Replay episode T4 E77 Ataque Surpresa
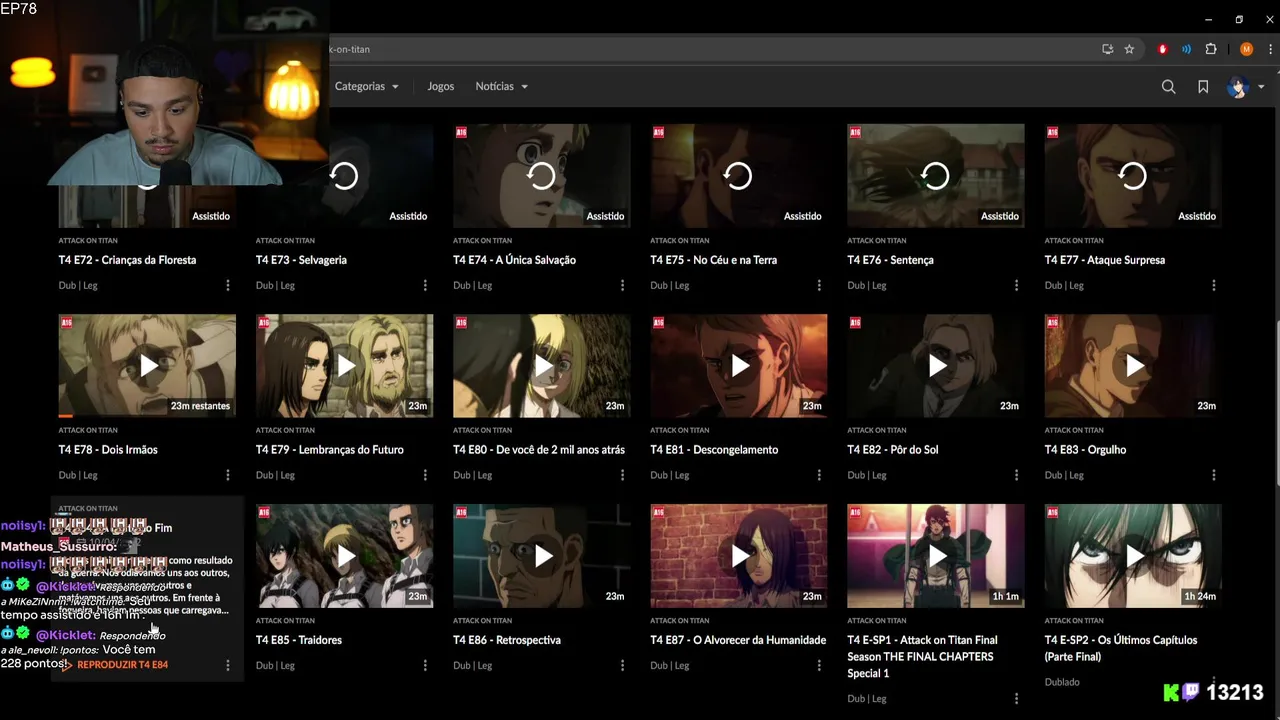The image size is (1280, 720). point(1133,176)
